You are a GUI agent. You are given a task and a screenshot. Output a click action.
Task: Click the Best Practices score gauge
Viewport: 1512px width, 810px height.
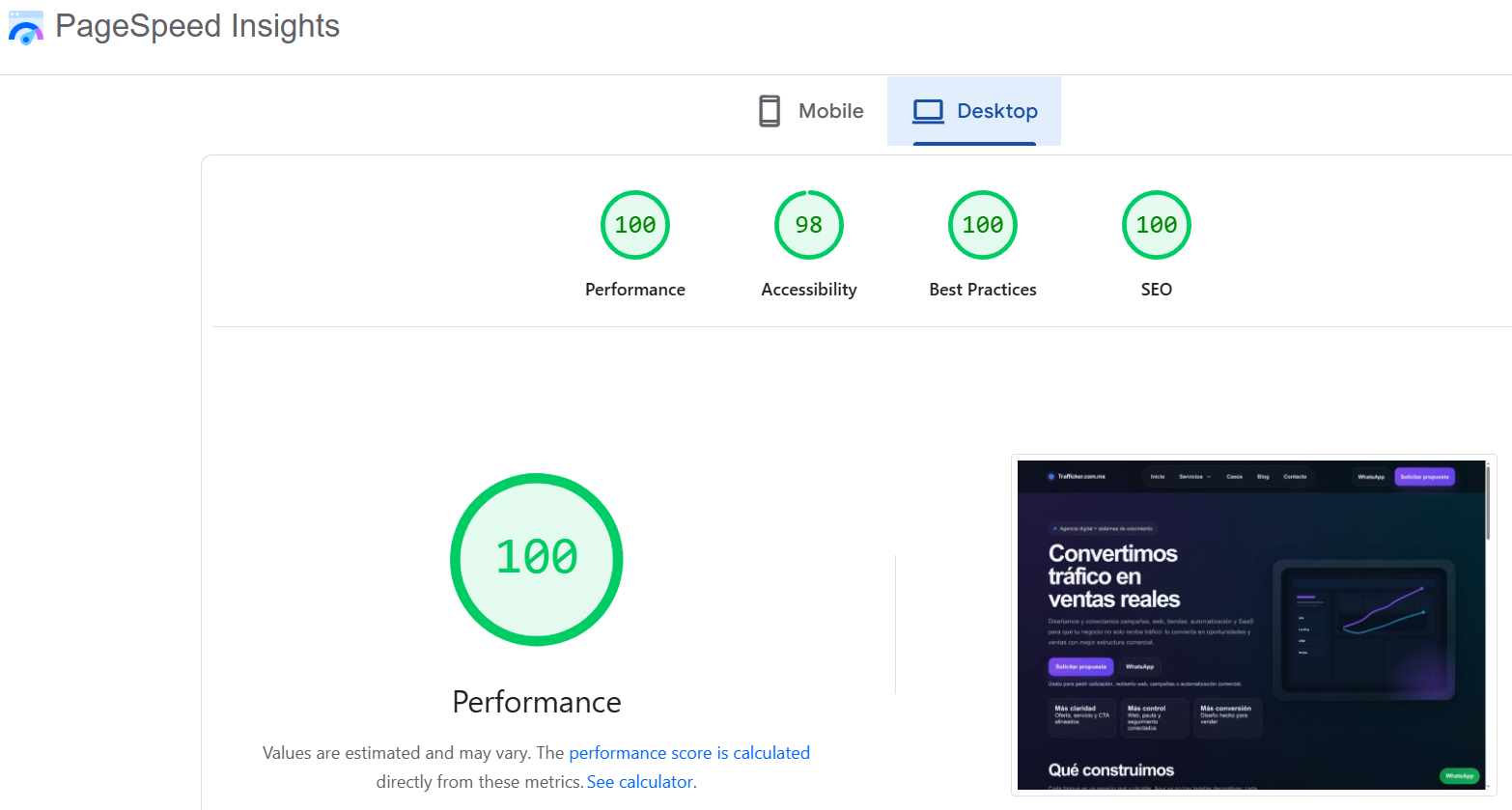[x=982, y=224]
